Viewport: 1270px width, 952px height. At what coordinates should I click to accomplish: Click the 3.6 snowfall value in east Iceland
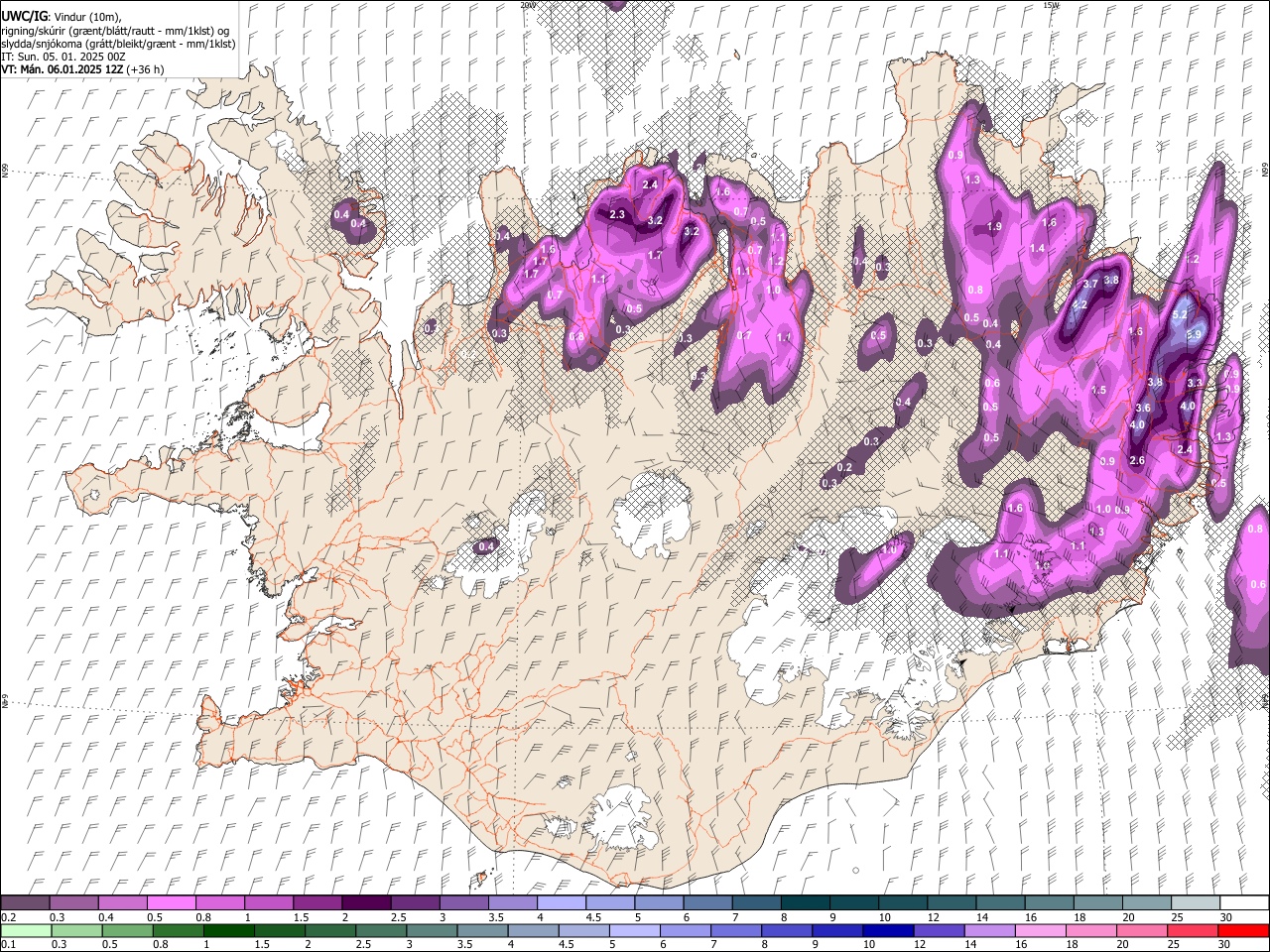tap(1143, 408)
